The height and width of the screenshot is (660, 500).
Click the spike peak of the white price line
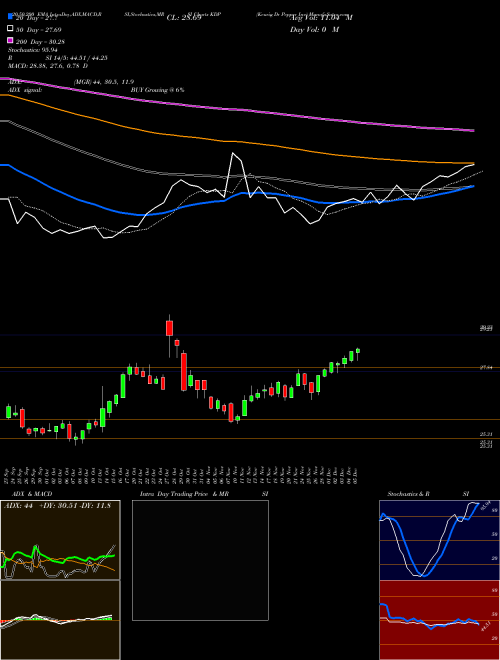tap(232, 153)
